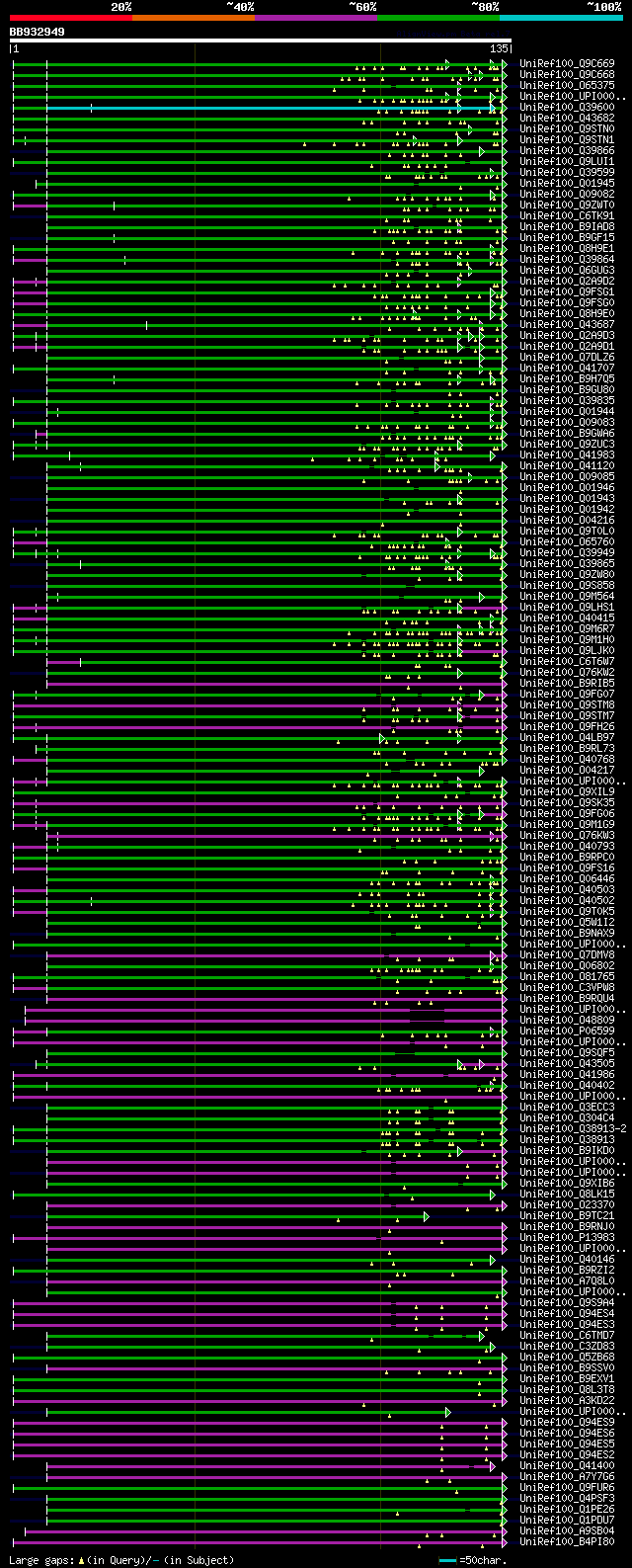Viewport: 632px width, 1568px height.
Task: Select the UniRef100_Q09085 label
Action: (567, 476)
